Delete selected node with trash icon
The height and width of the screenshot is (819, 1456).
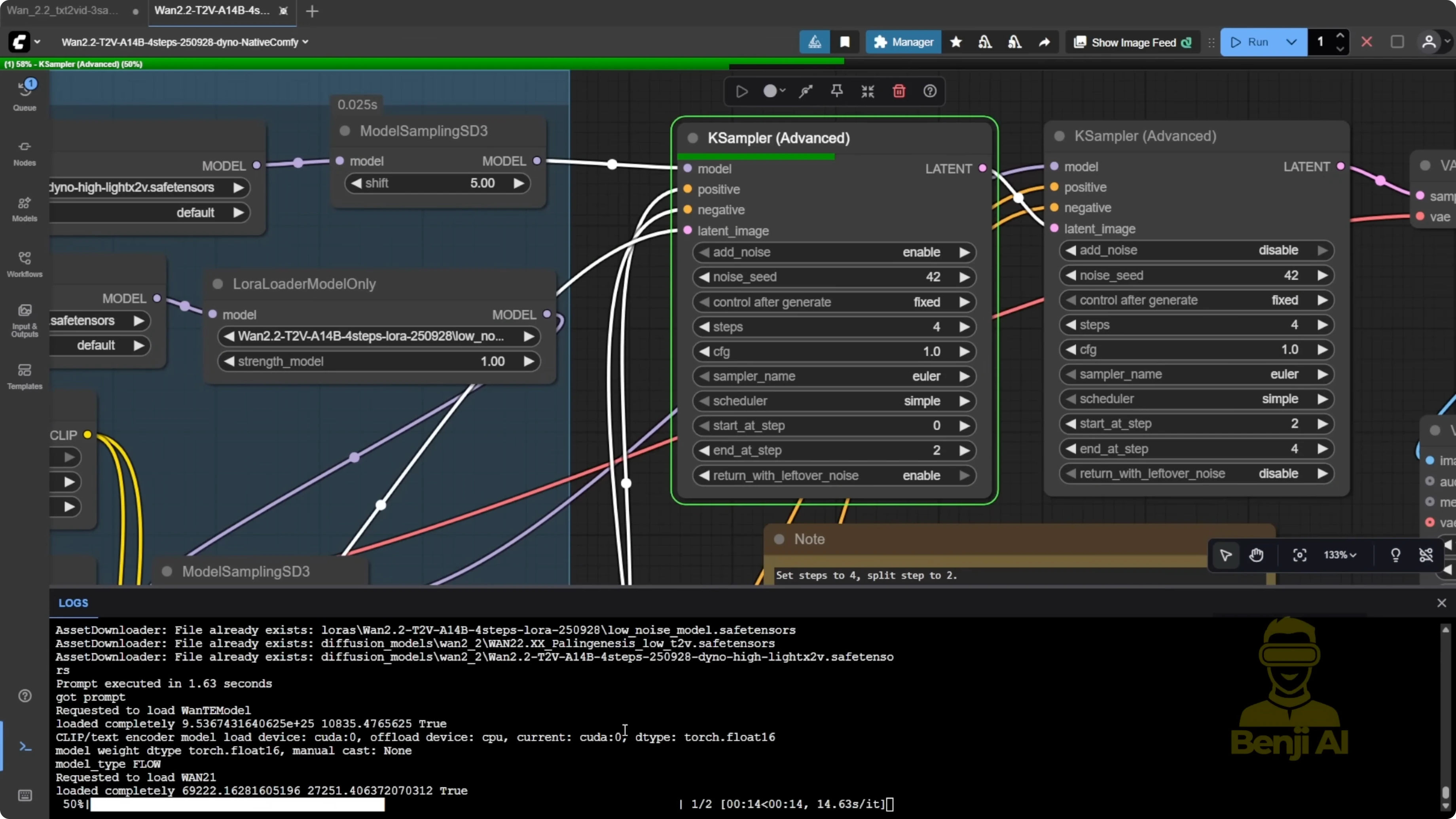pos(899,91)
